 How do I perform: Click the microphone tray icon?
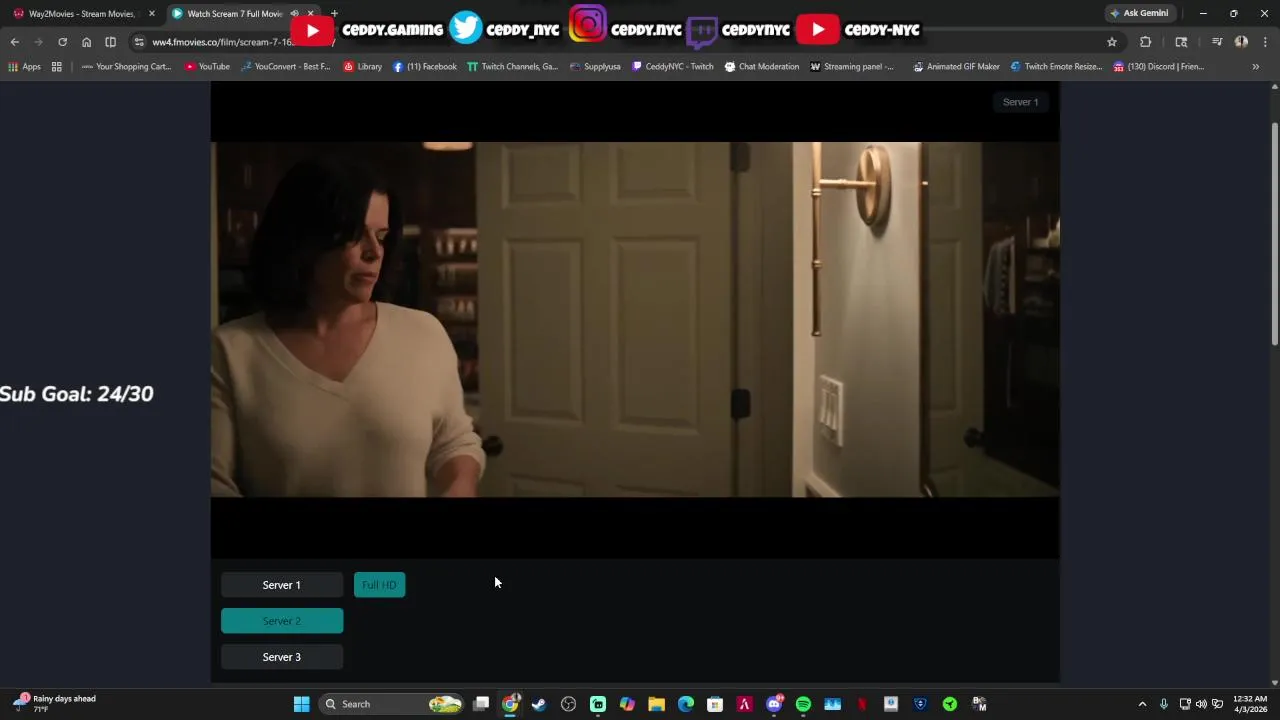(x=1163, y=704)
